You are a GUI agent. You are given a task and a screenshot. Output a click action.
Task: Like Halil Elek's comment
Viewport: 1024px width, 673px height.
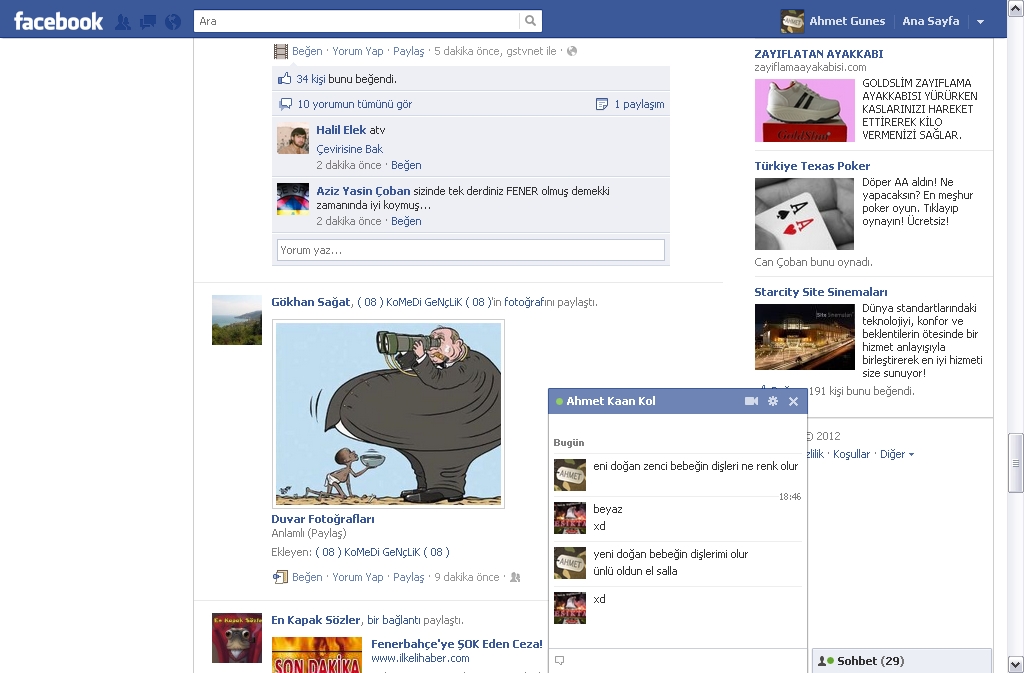tap(406, 165)
